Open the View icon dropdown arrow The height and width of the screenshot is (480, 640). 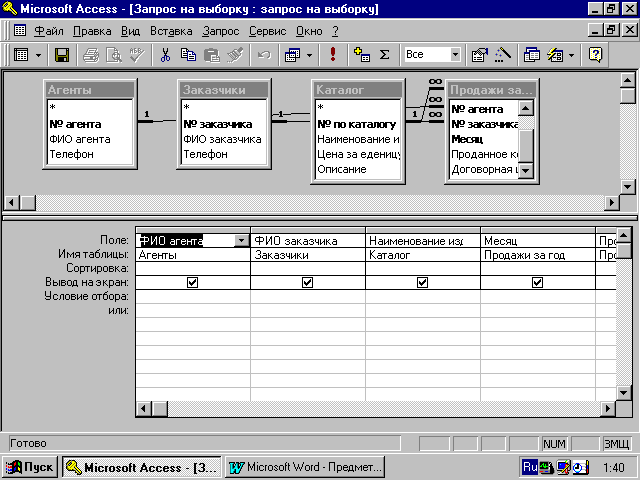[38, 55]
